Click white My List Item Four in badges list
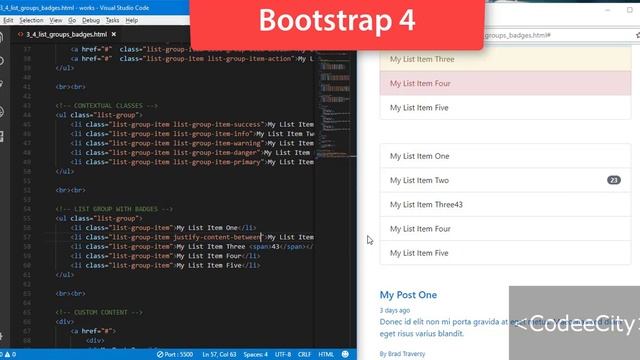640x360 pixels. pyautogui.click(x=505, y=229)
